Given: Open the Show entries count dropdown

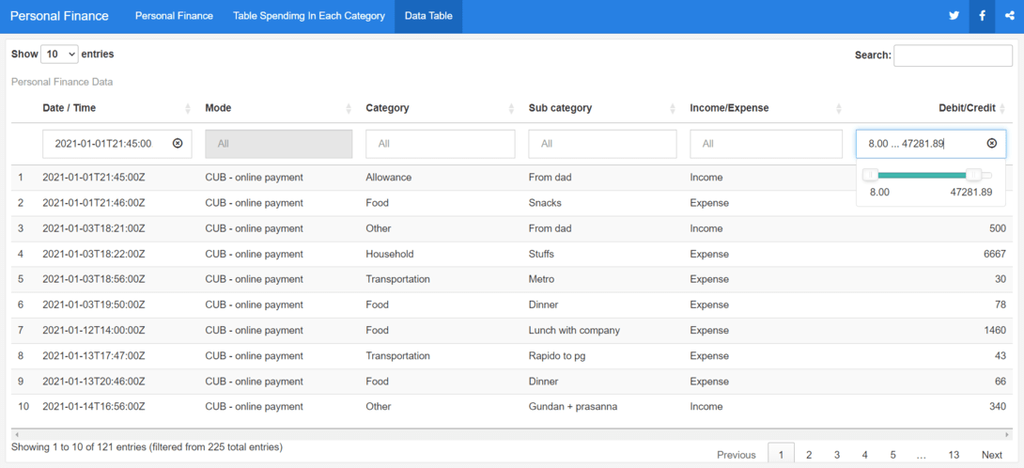Looking at the screenshot, I should tap(60, 54).
